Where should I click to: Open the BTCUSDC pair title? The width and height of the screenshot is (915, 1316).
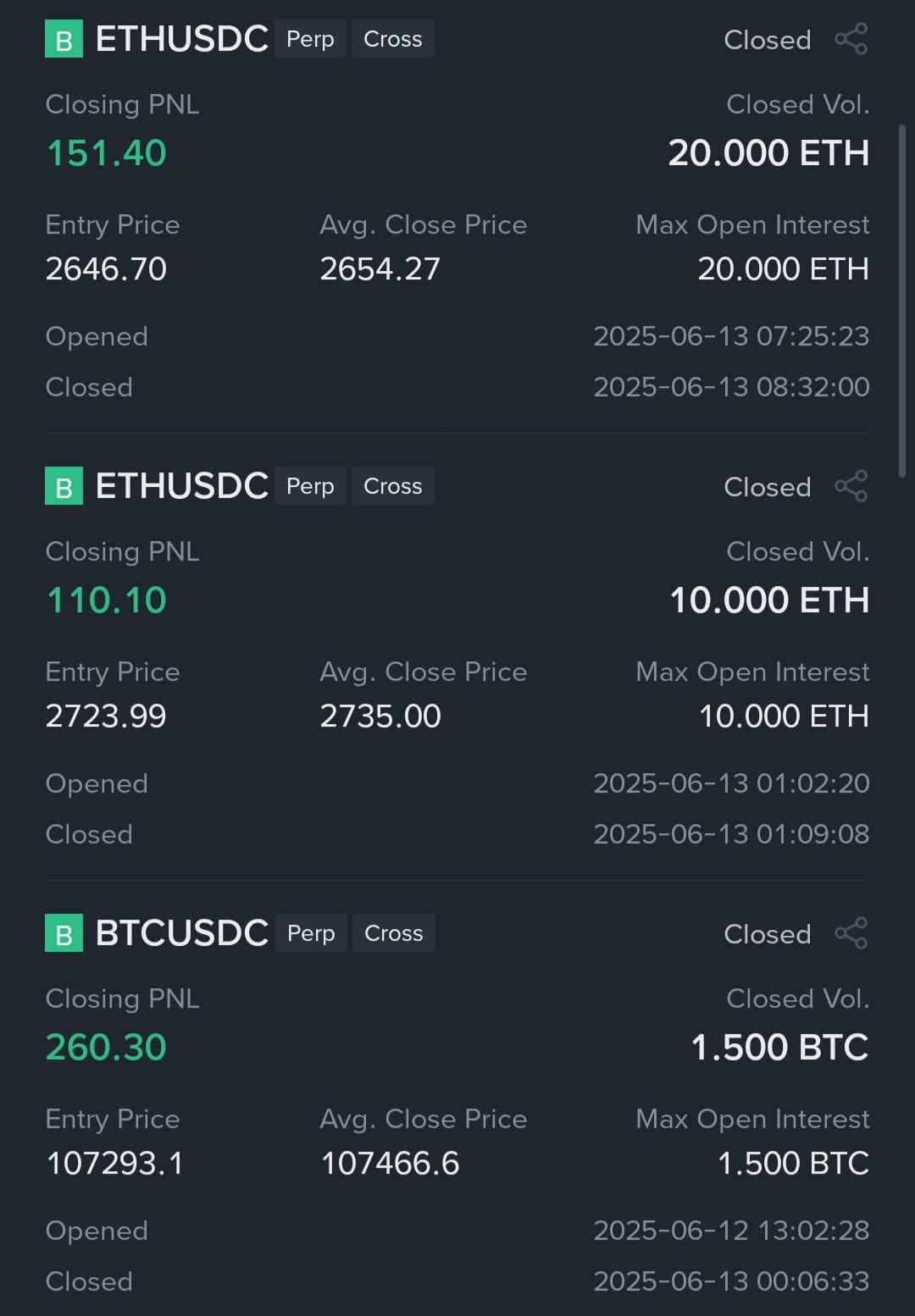click(181, 933)
